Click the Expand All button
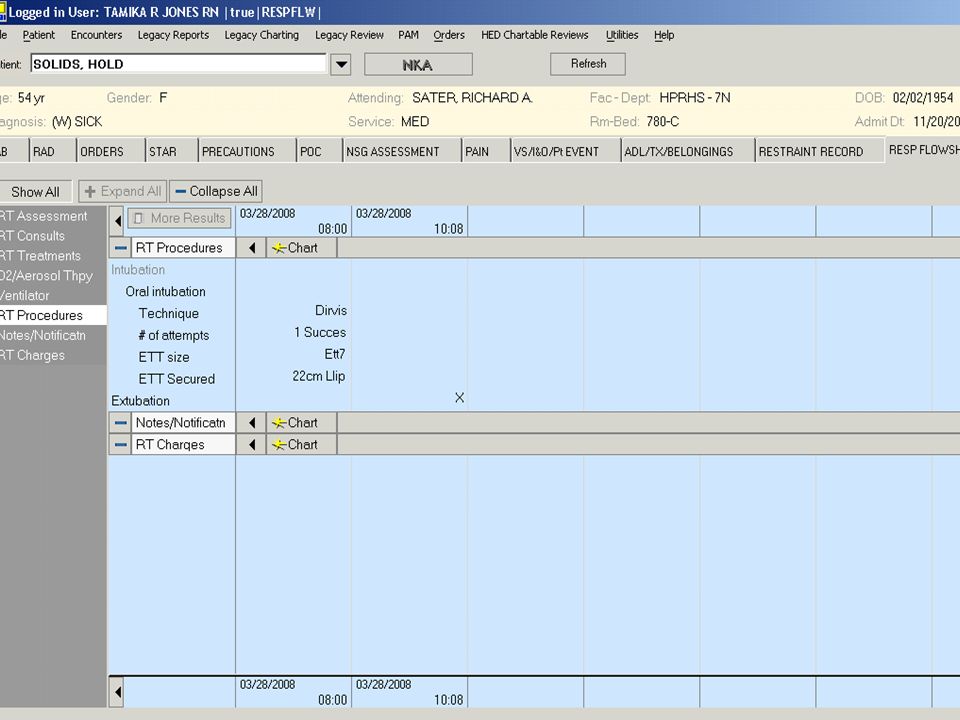The width and height of the screenshot is (960, 720). pyautogui.click(x=122, y=192)
